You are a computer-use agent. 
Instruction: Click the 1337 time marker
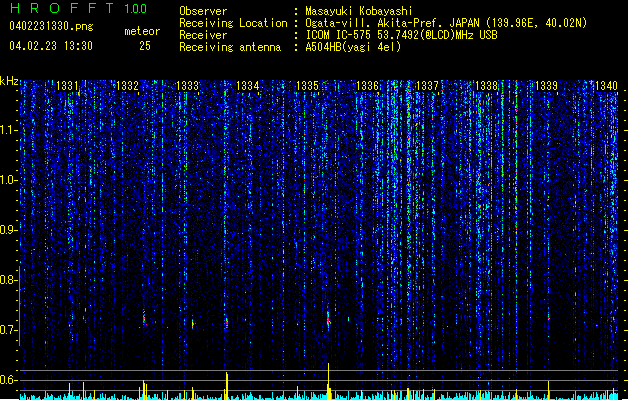click(428, 85)
